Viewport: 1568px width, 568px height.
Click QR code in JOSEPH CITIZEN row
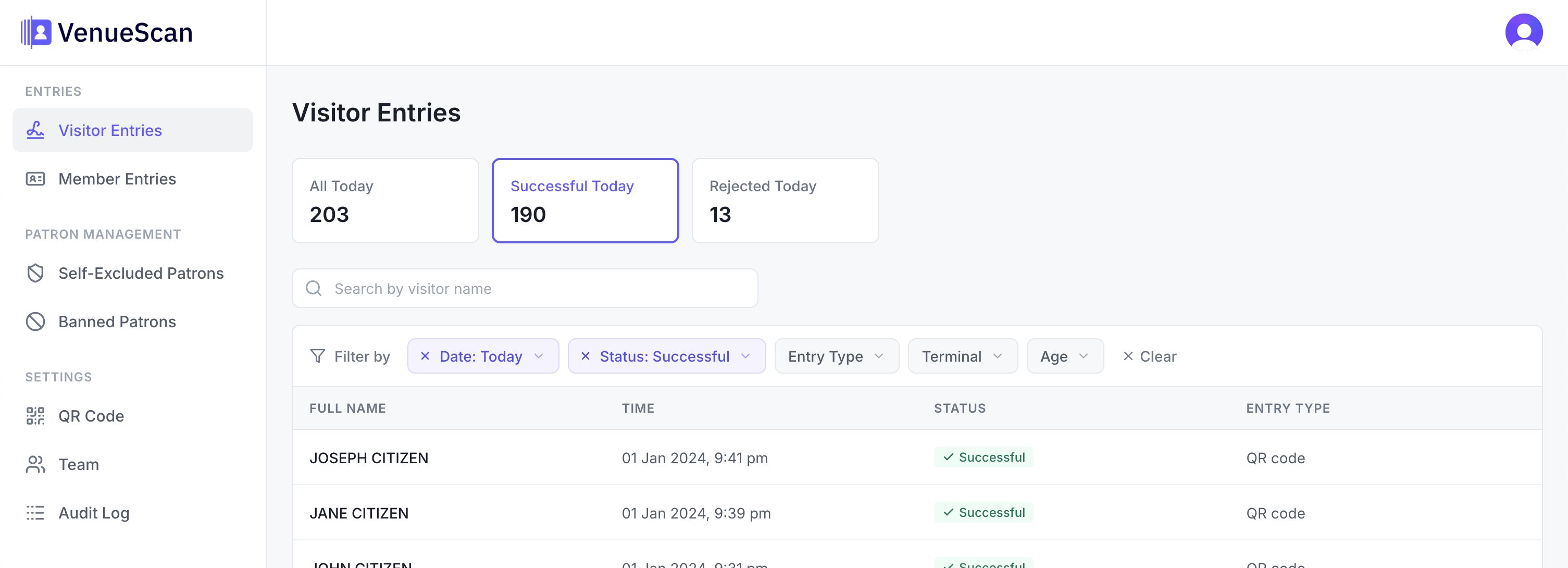[x=1275, y=458]
